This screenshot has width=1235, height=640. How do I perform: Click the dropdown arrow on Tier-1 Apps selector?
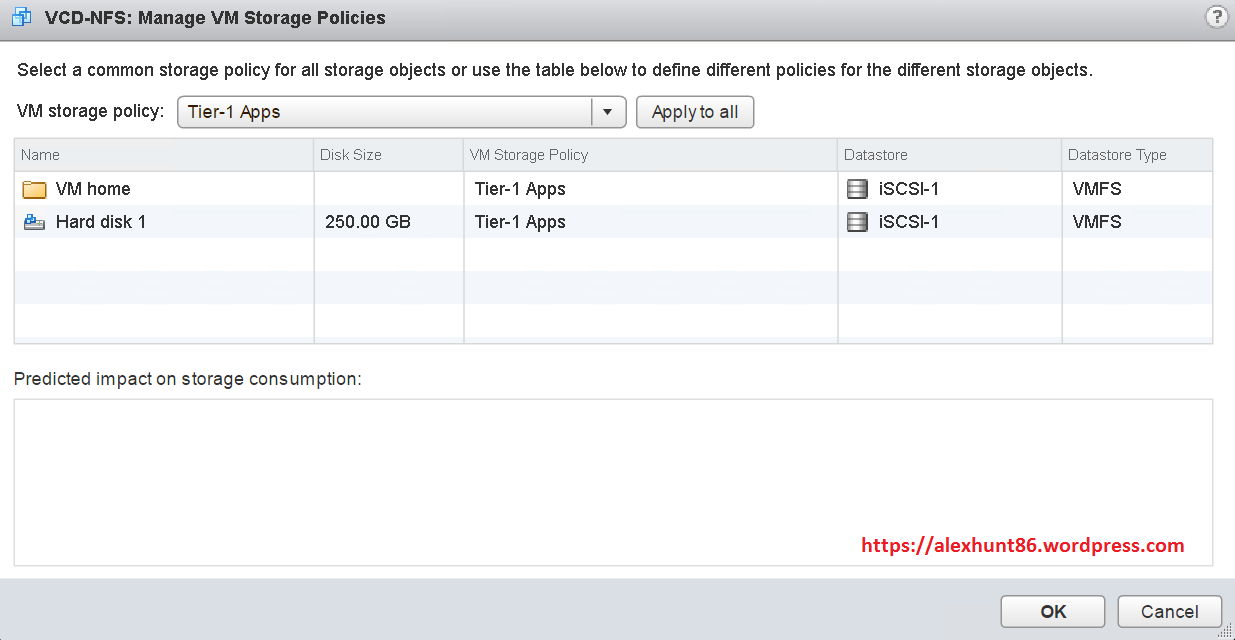(x=608, y=112)
